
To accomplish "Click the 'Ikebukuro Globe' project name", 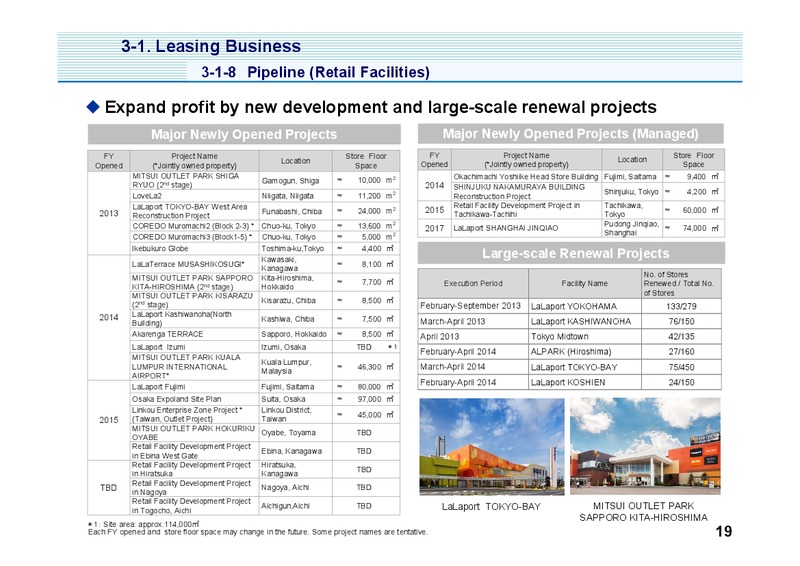I will tap(160, 249).
